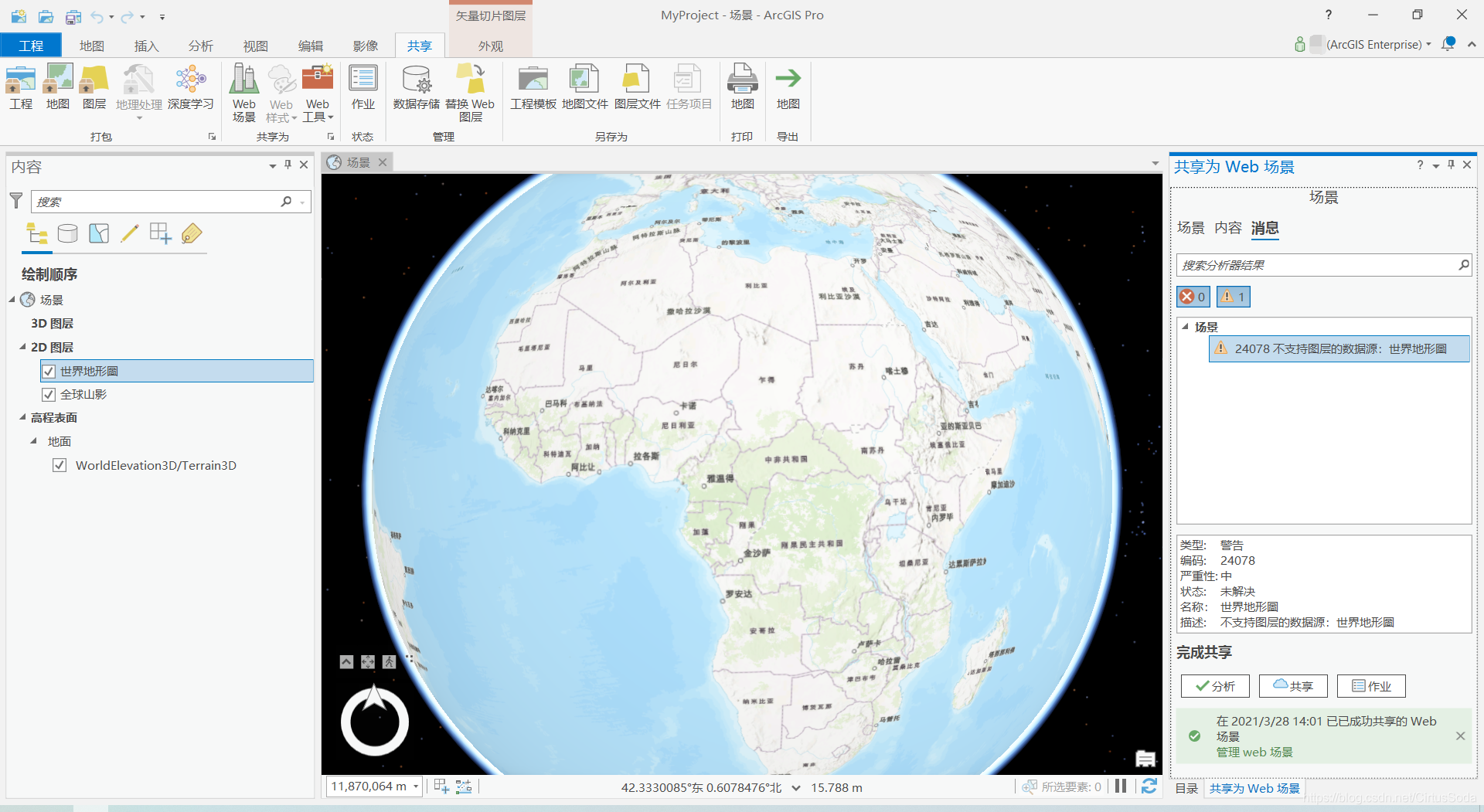Click the print 地图 icon
Screen dimensions: 1484x812
743,87
